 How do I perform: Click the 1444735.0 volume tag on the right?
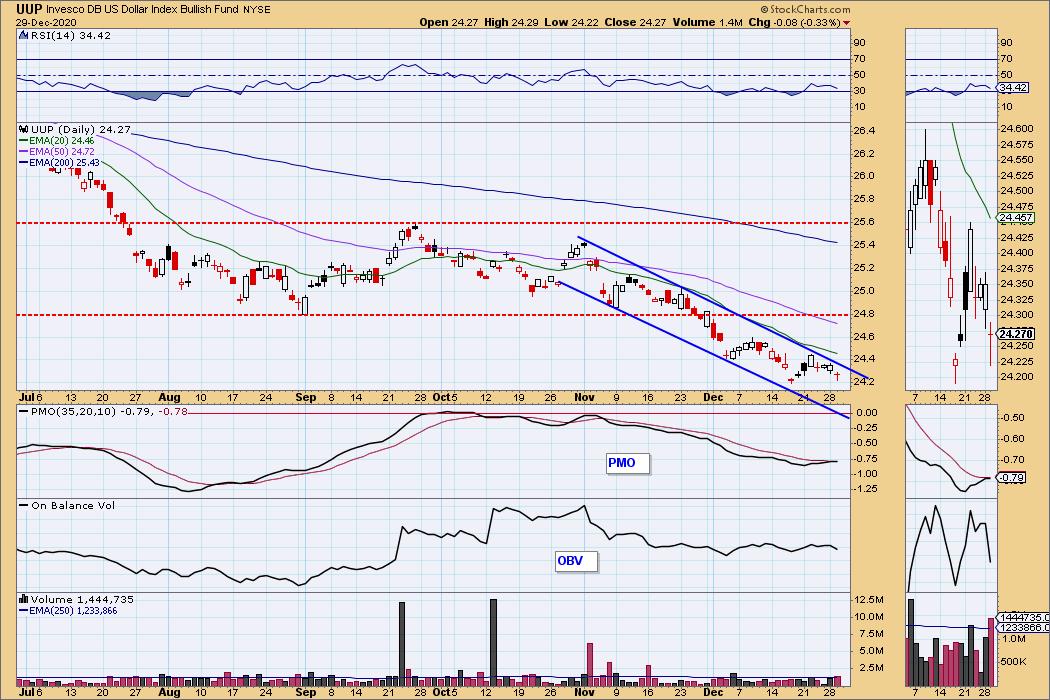click(1023, 617)
